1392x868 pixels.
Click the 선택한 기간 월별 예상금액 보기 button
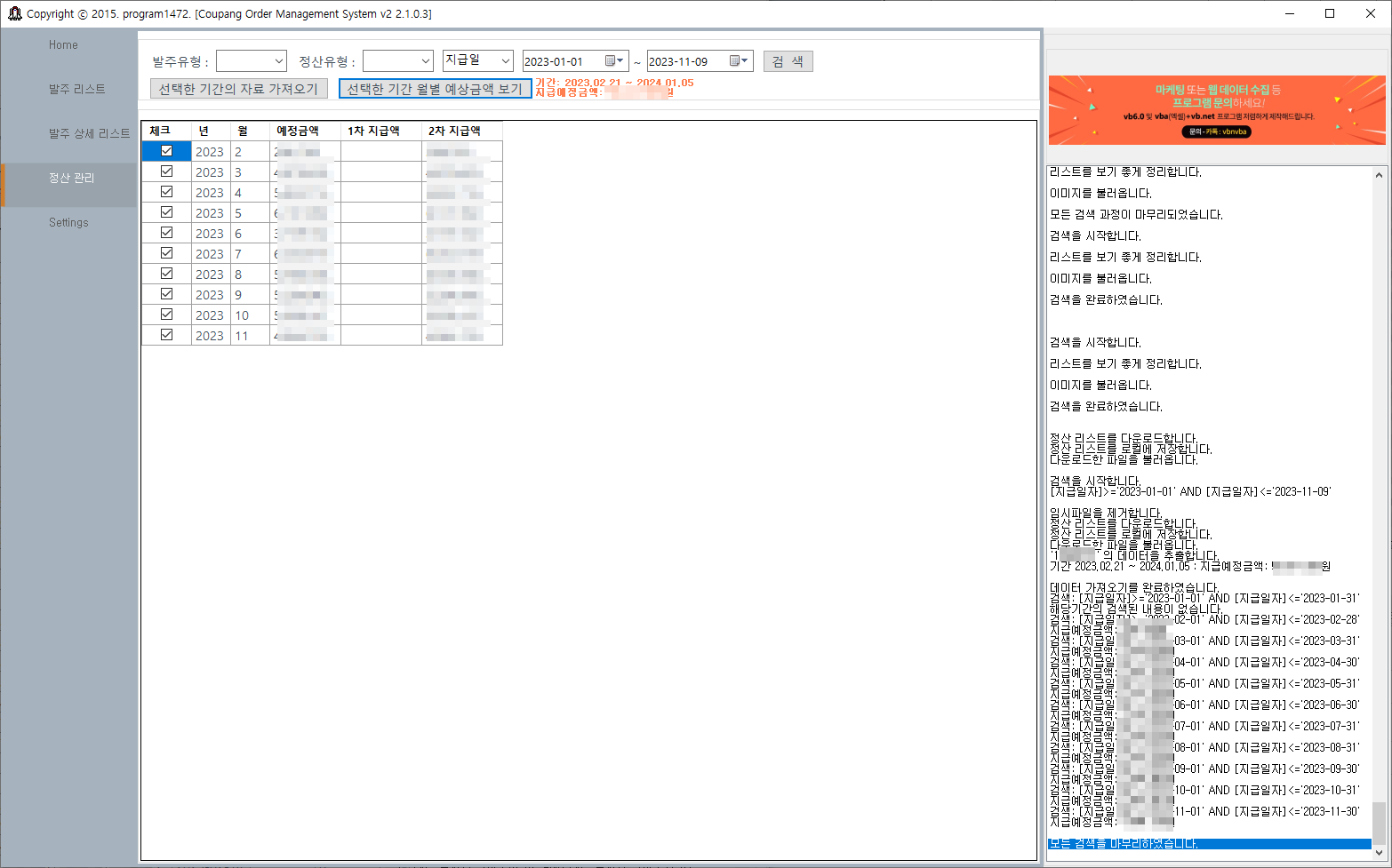pyautogui.click(x=435, y=88)
